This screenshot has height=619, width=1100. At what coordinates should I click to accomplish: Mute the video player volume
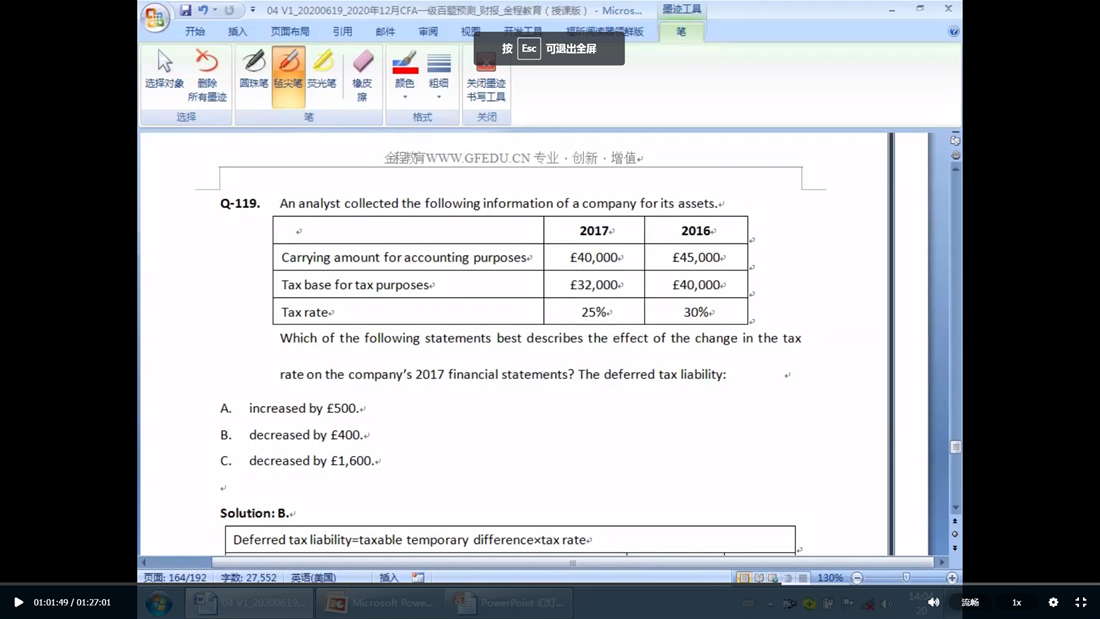934,602
